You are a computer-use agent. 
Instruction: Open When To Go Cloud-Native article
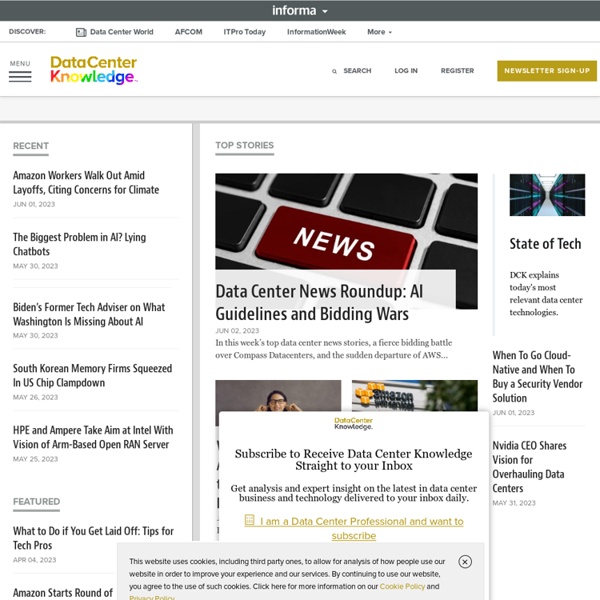point(537,377)
